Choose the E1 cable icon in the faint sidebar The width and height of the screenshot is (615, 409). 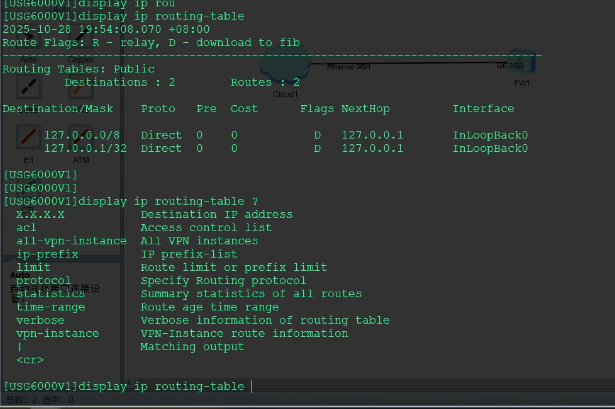28,137
